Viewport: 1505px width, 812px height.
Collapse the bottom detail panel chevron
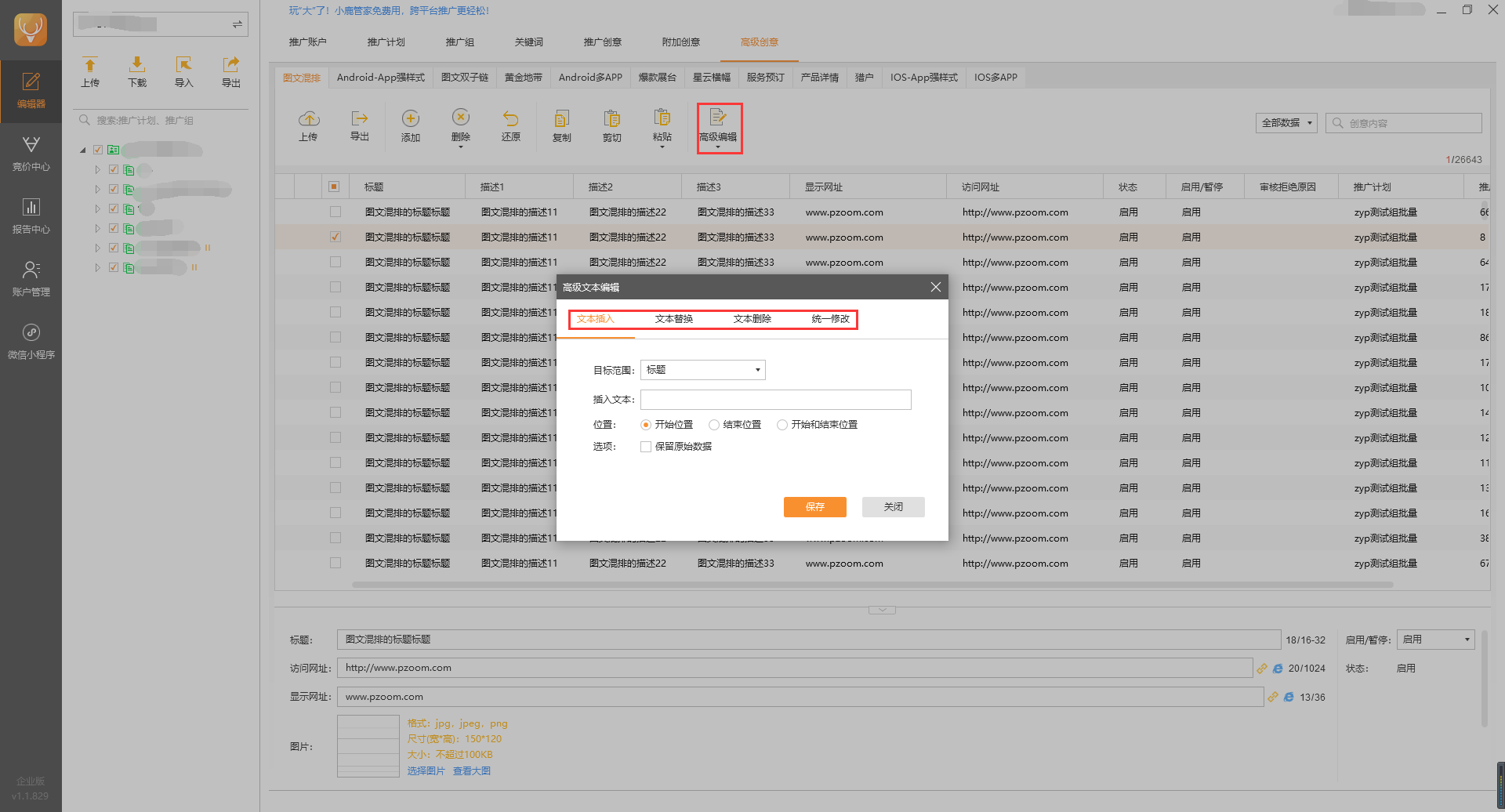coord(882,610)
